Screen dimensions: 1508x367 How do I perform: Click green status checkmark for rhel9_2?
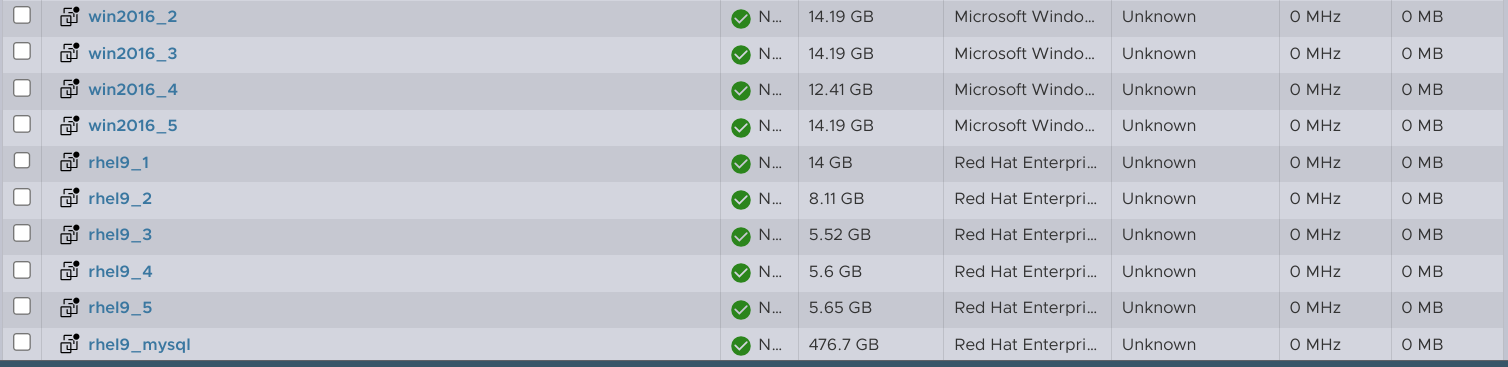[x=741, y=199]
